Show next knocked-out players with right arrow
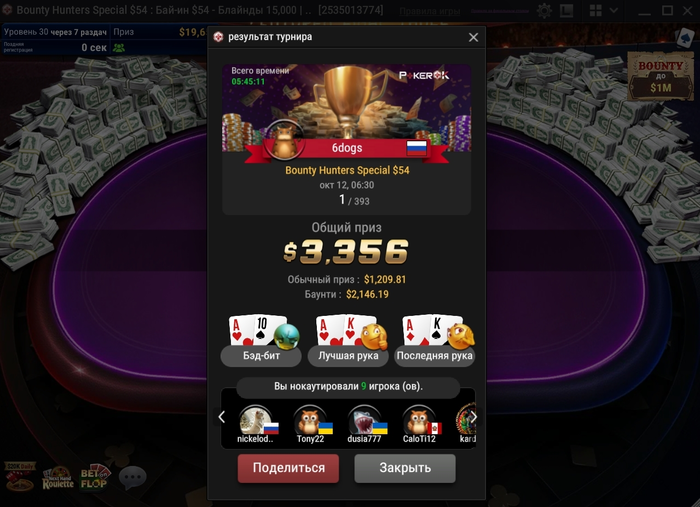 (473, 417)
